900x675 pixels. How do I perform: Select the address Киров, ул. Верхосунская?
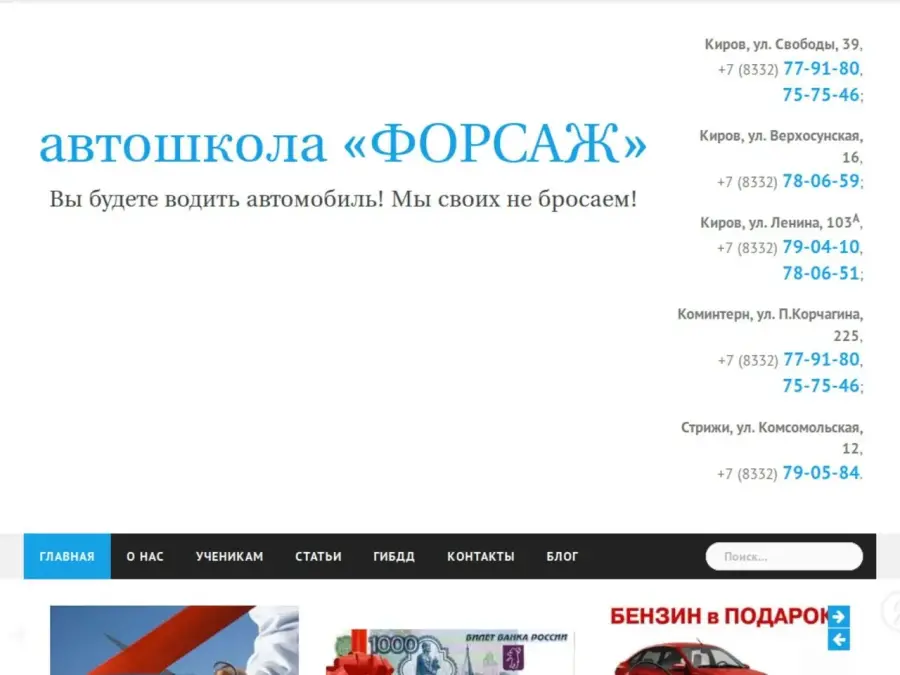pyautogui.click(x=781, y=146)
